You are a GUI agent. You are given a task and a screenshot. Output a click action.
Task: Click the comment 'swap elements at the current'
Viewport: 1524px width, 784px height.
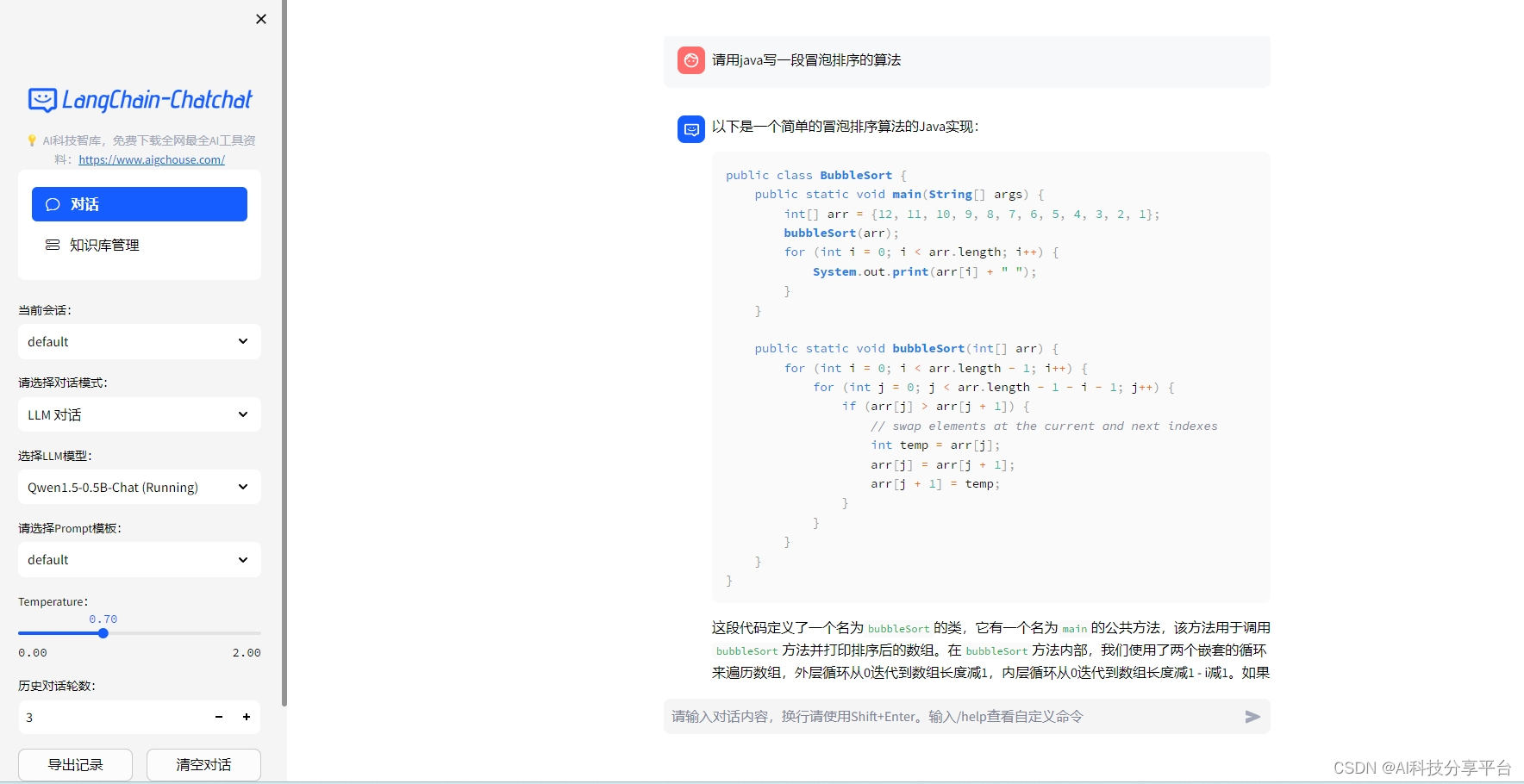coord(1044,426)
